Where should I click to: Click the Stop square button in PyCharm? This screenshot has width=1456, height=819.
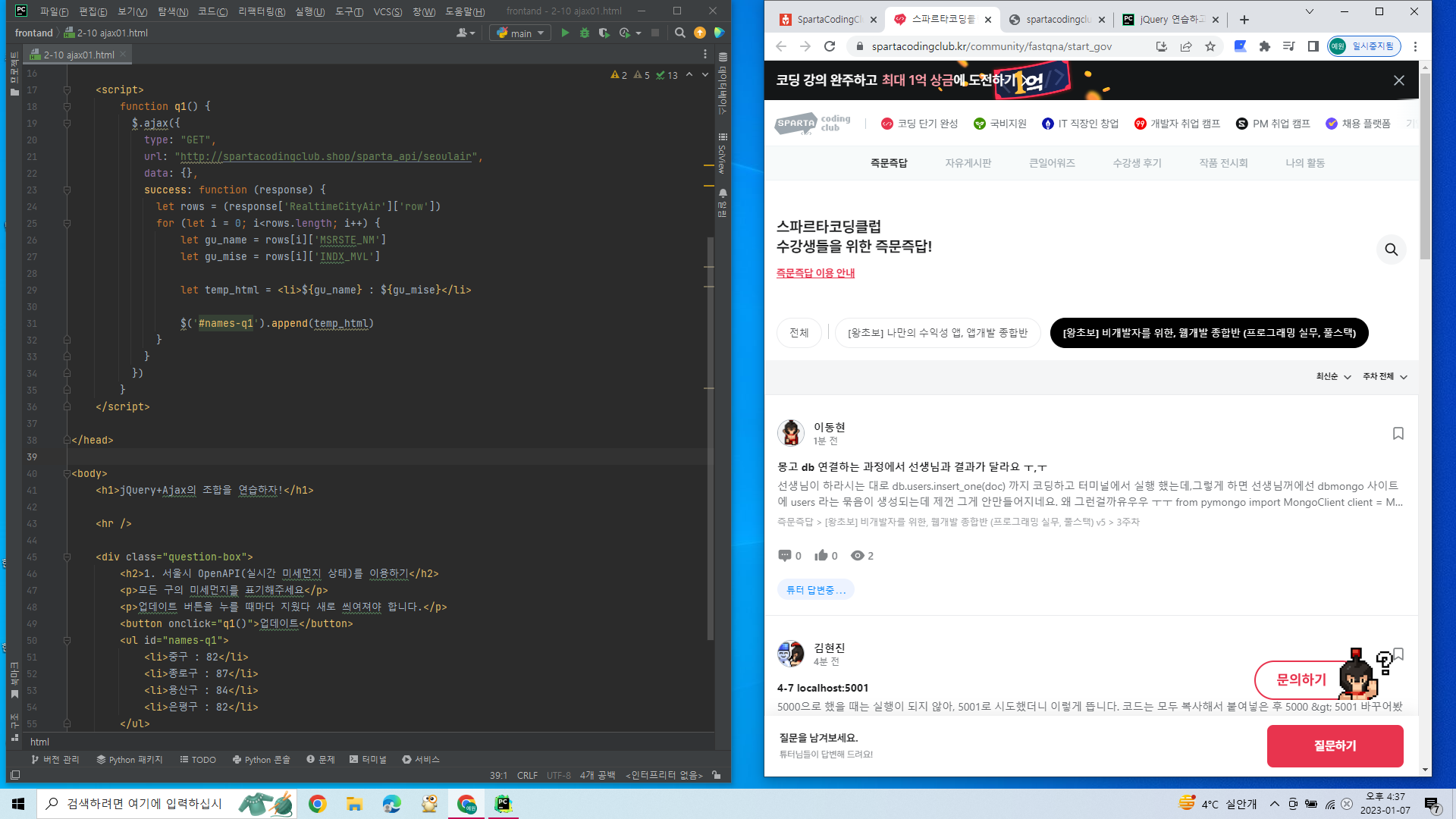655,33
